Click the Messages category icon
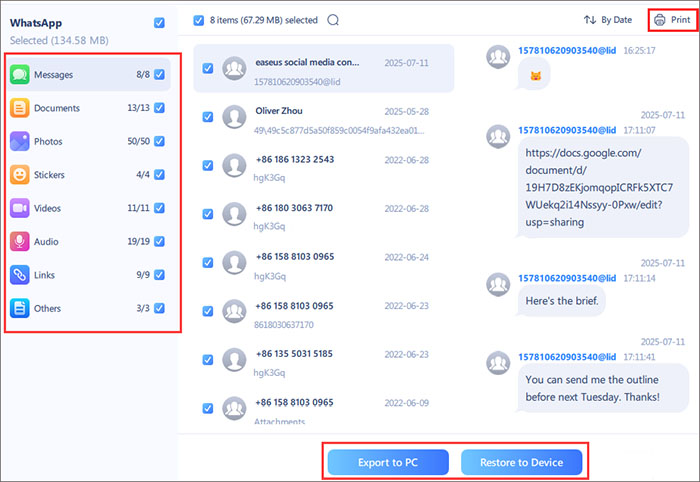This screenshot has height=482, width=700. pos(20,75)
